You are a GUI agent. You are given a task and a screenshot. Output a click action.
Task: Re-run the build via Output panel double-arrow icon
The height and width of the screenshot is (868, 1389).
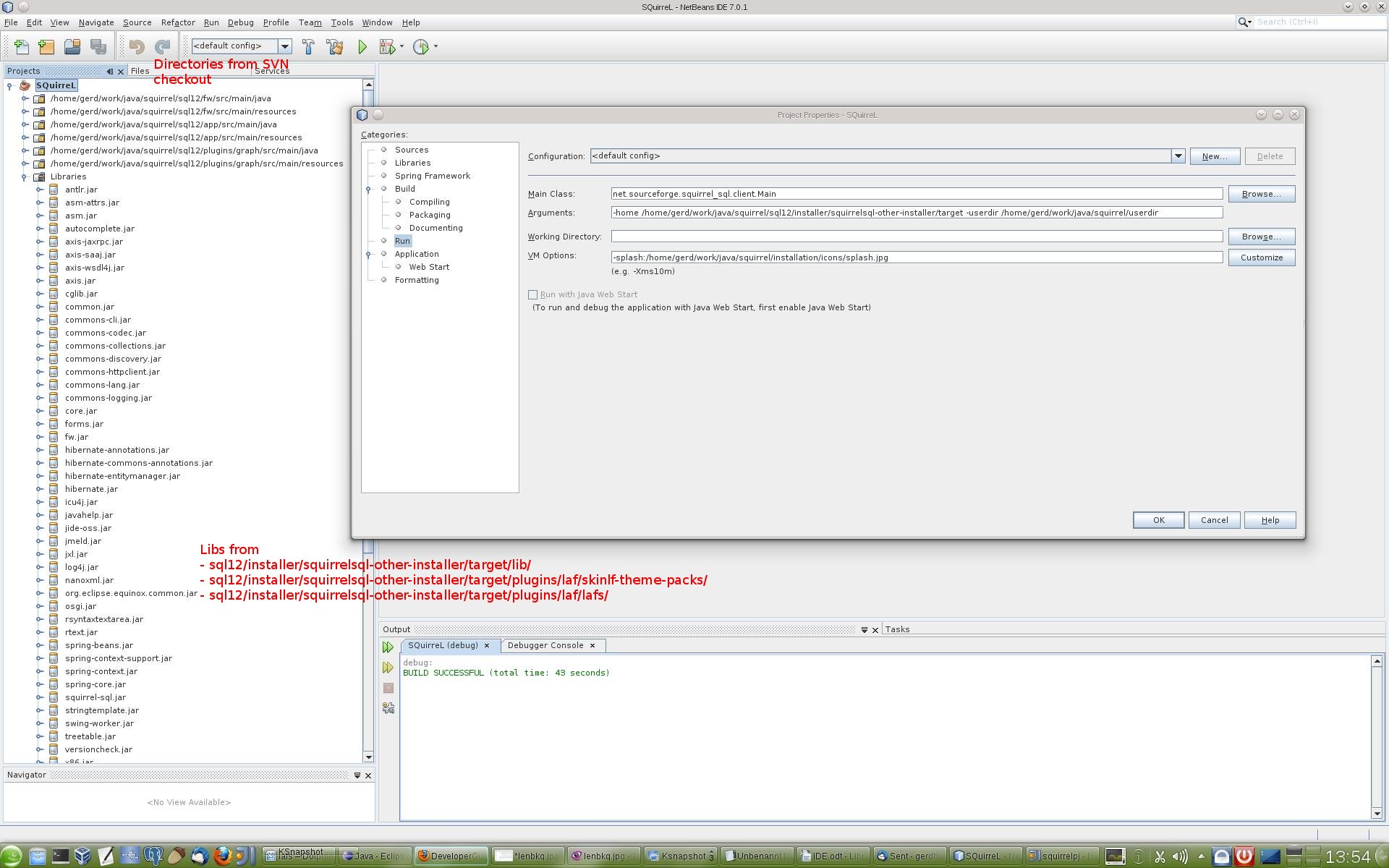388,647
